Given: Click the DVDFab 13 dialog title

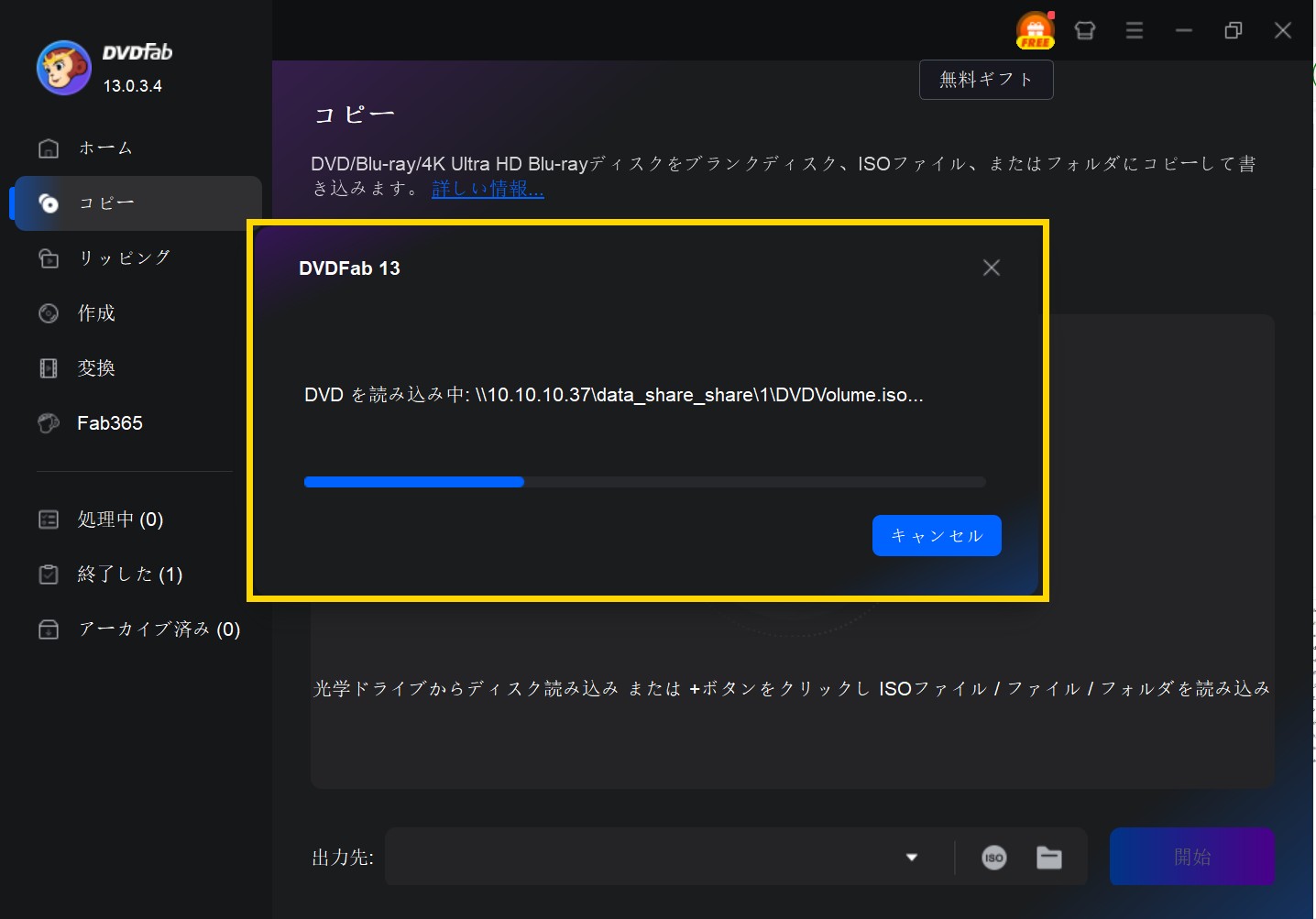Looking at the screenshot, I should (349, 268).
